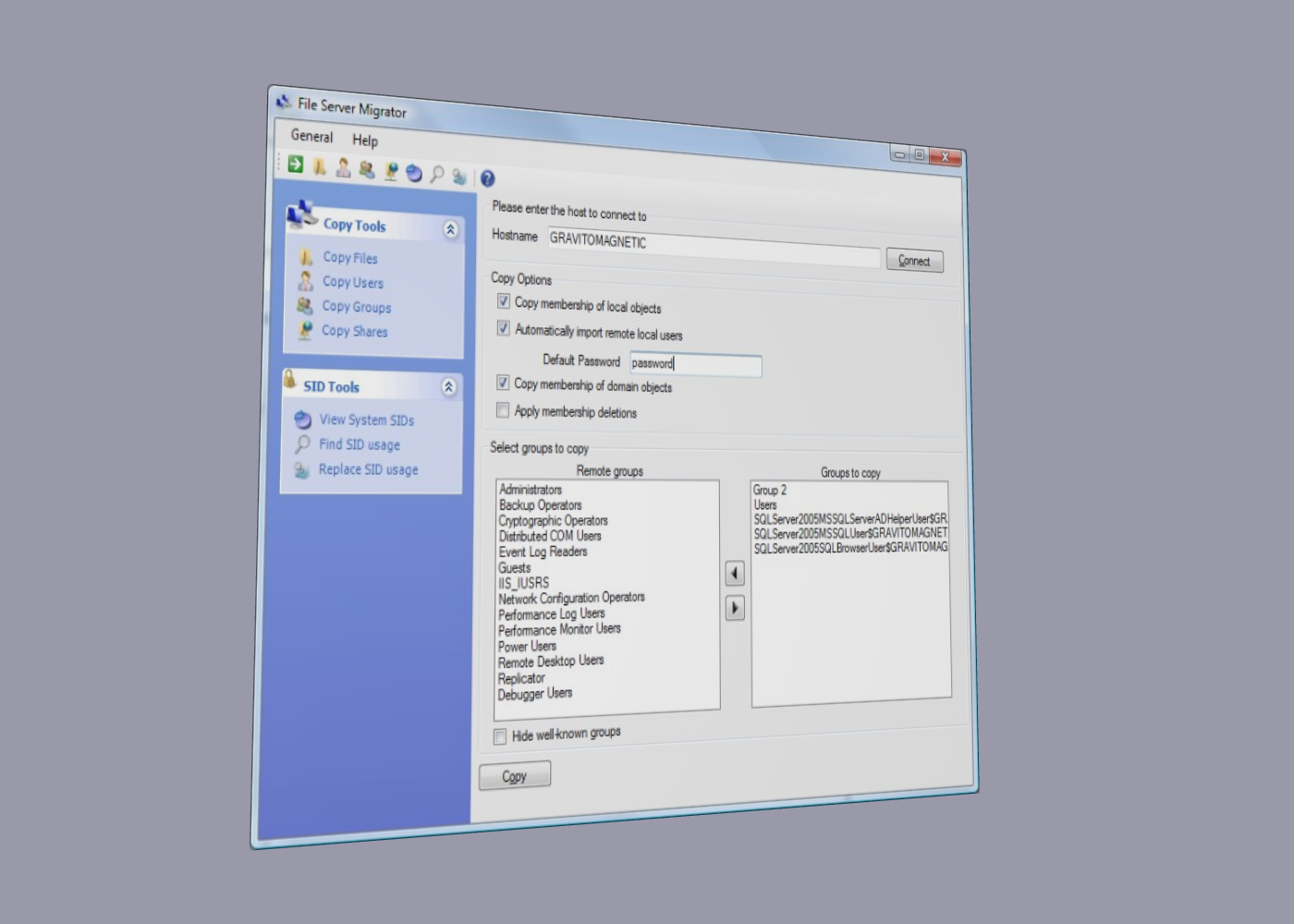
Task: Click the Copy Users toolbar icon
Action: click(x=343, y=167)
